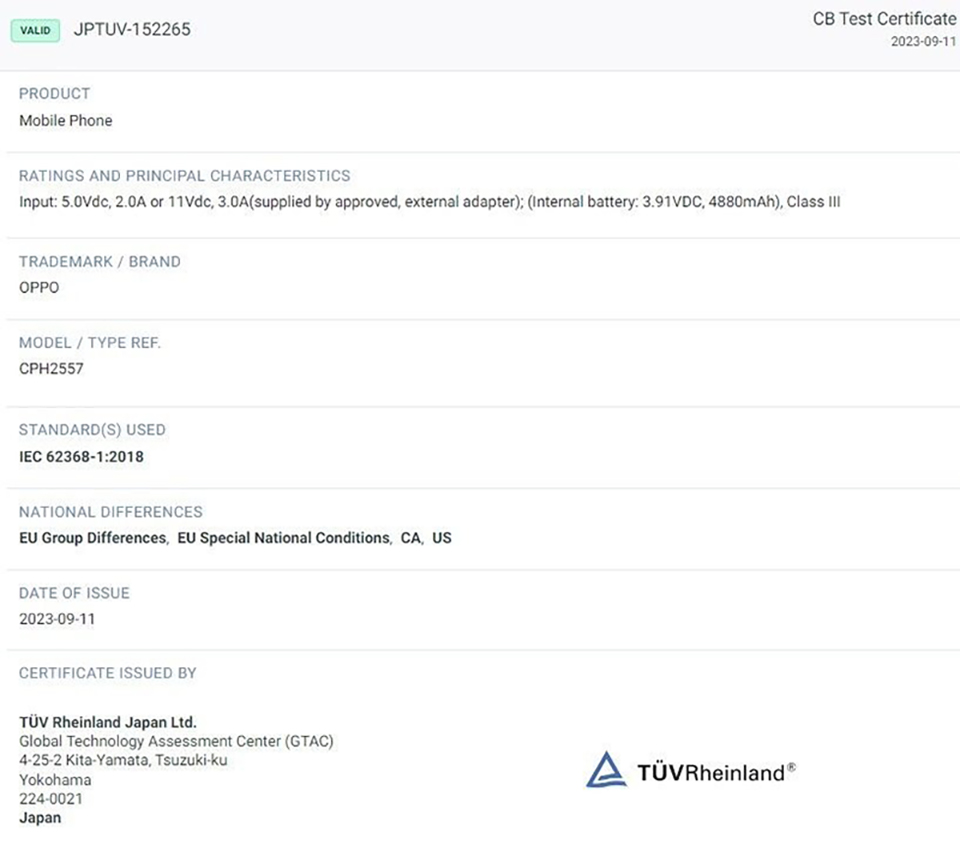Click the Ratings and Principal Characteristics label
Image resolution: width=960 pixels, height=844 pixels.
tap(185, 176)
